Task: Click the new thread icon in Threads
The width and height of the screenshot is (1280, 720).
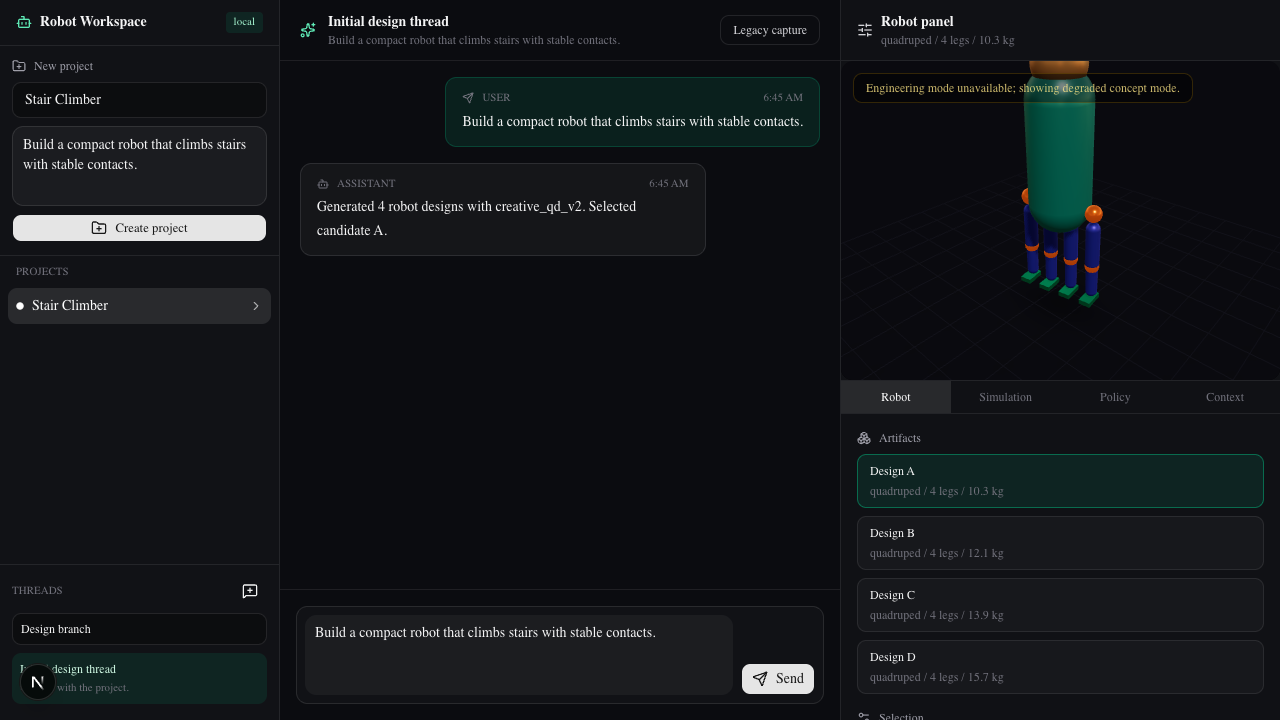Action: coord(250,591)
